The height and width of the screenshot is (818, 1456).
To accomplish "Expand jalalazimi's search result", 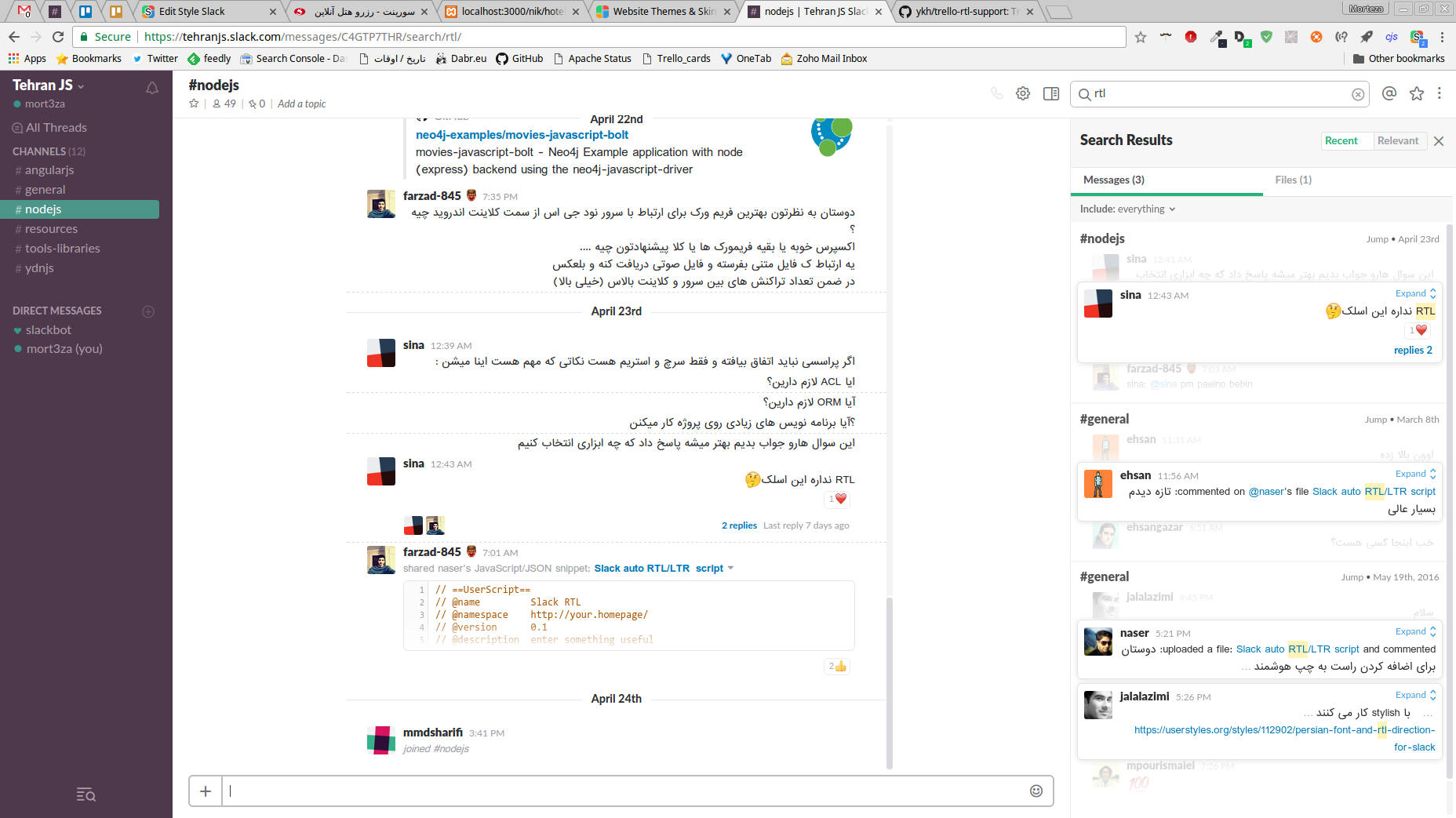I will point(1415,695).
